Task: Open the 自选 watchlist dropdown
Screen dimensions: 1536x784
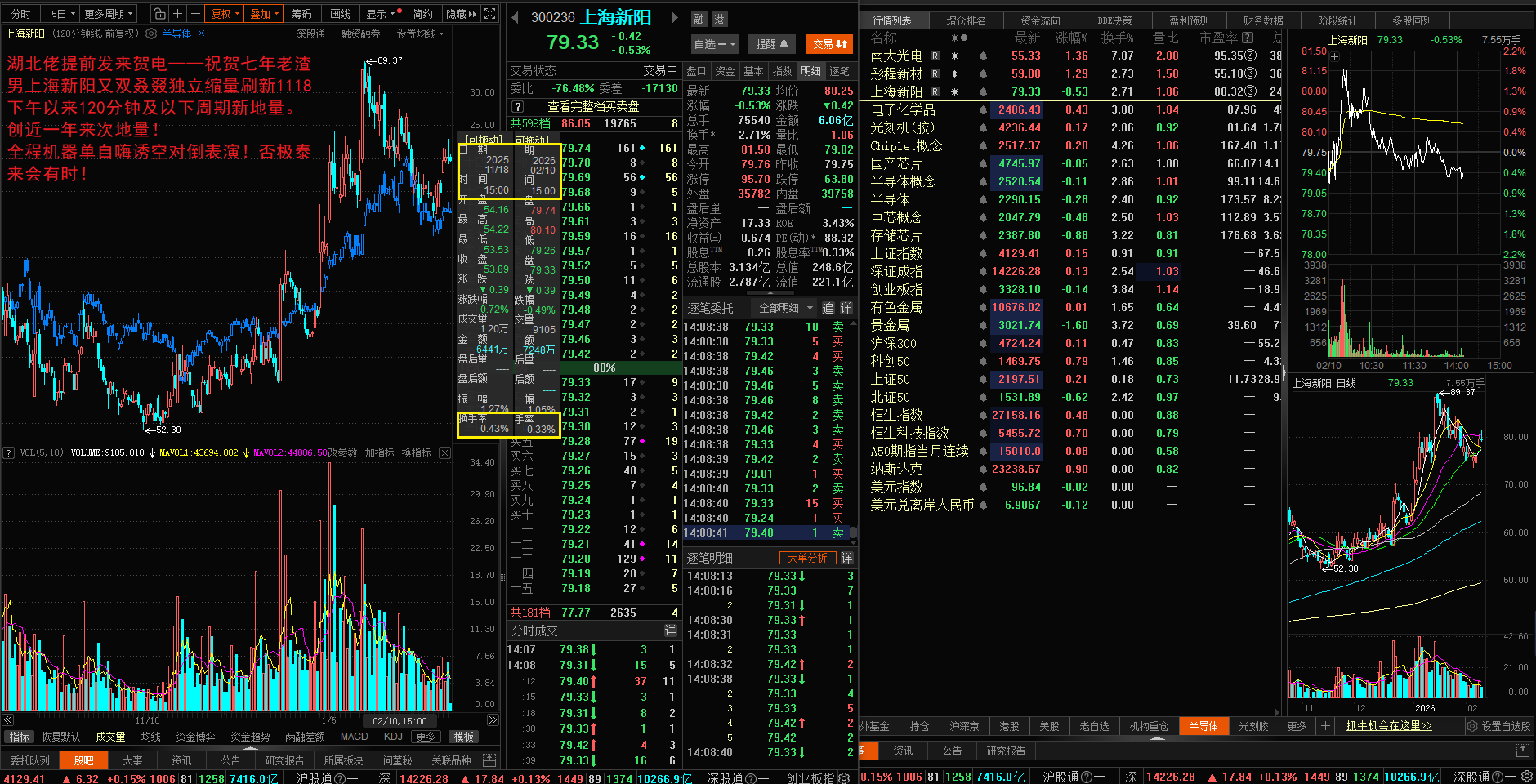Action: 715,44
